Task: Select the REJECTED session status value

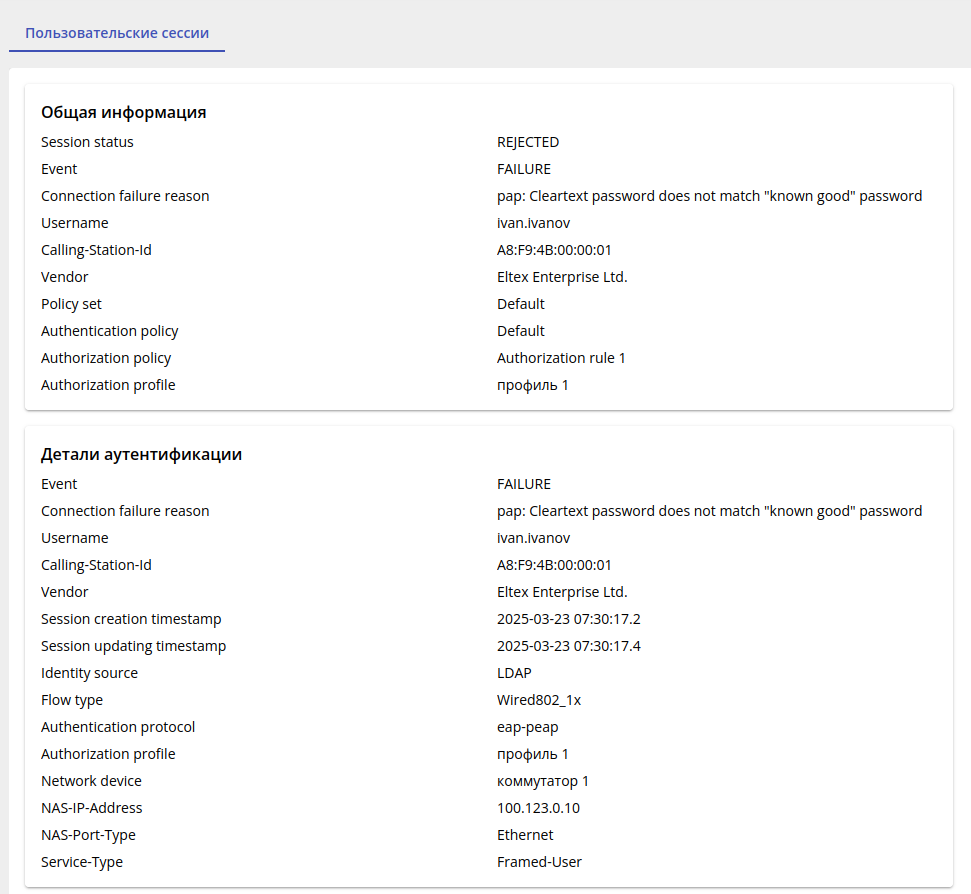Action: click(x=528, y=142)
